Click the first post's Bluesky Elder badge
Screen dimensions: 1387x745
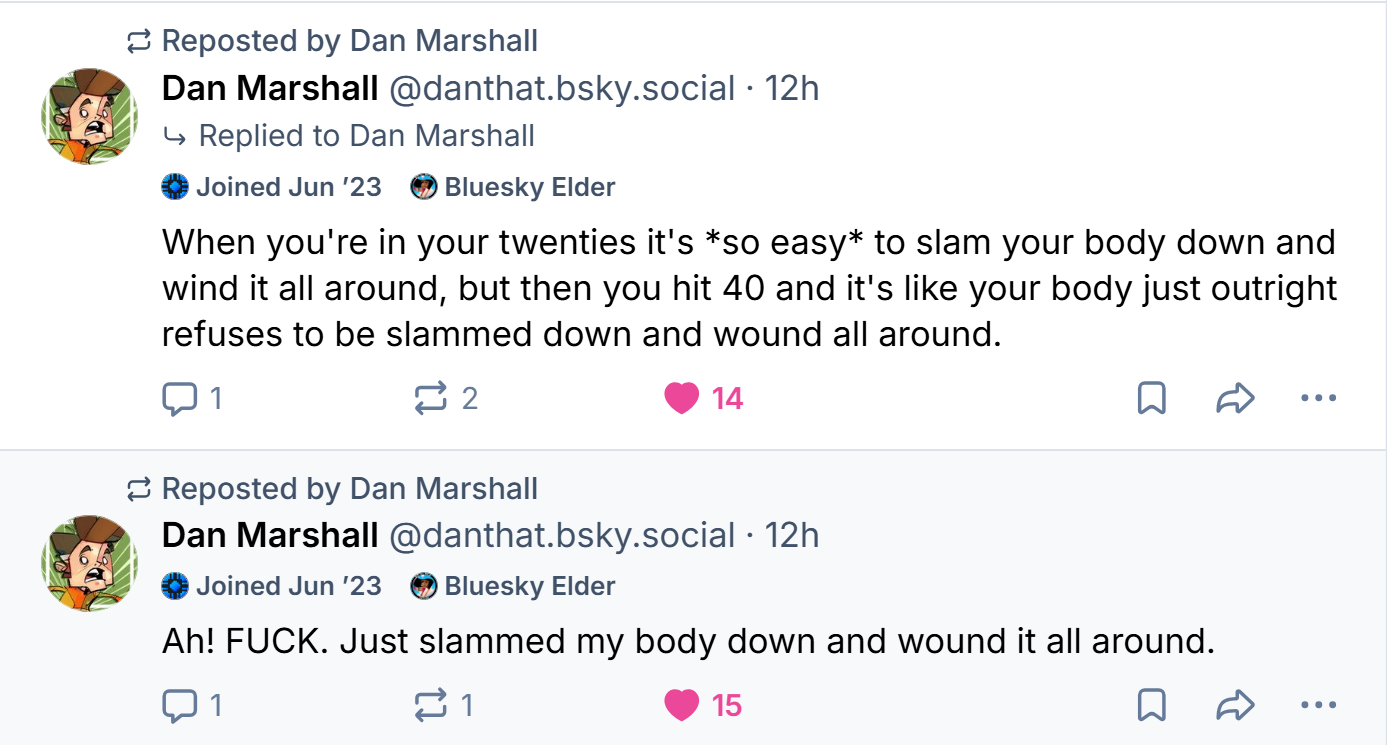click(x=513, y=187)
